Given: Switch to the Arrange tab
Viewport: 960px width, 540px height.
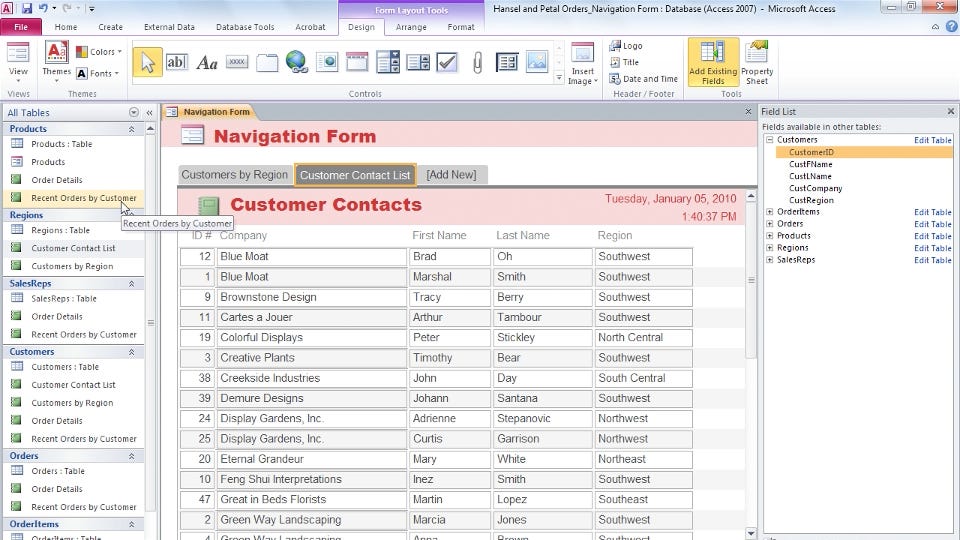Looking at the screenshot, I should tap(411, 27).
